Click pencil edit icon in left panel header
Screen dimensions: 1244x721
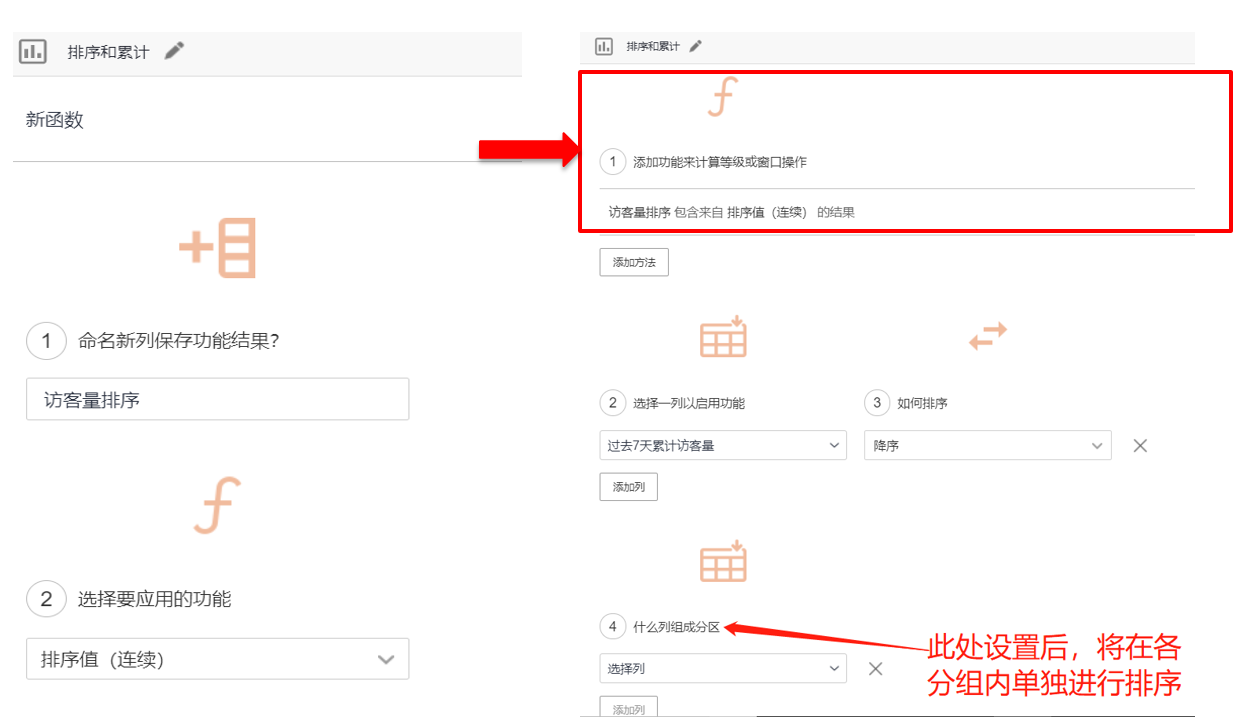pyautogui.click(x=175, y=51)
